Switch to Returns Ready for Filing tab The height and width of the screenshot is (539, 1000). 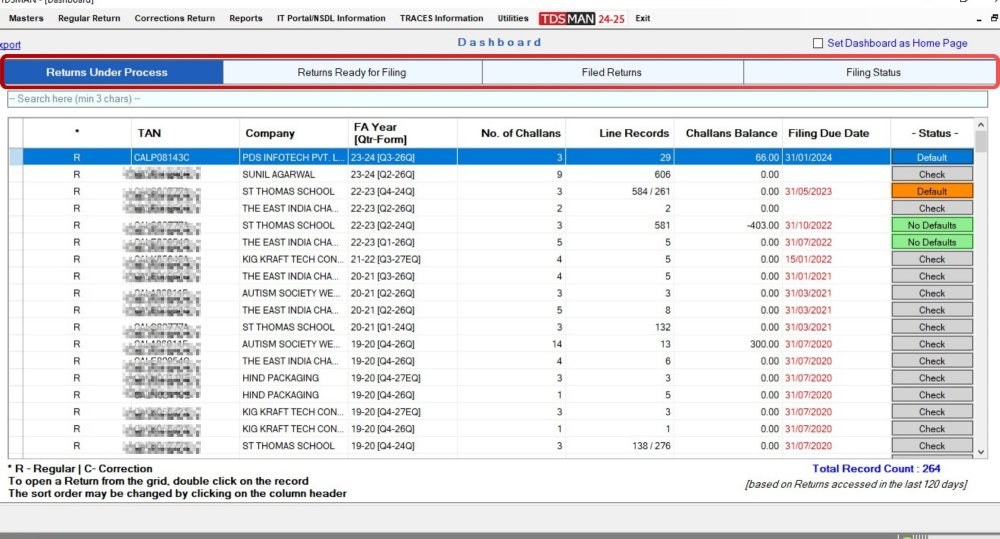click(x=352, y=72)
